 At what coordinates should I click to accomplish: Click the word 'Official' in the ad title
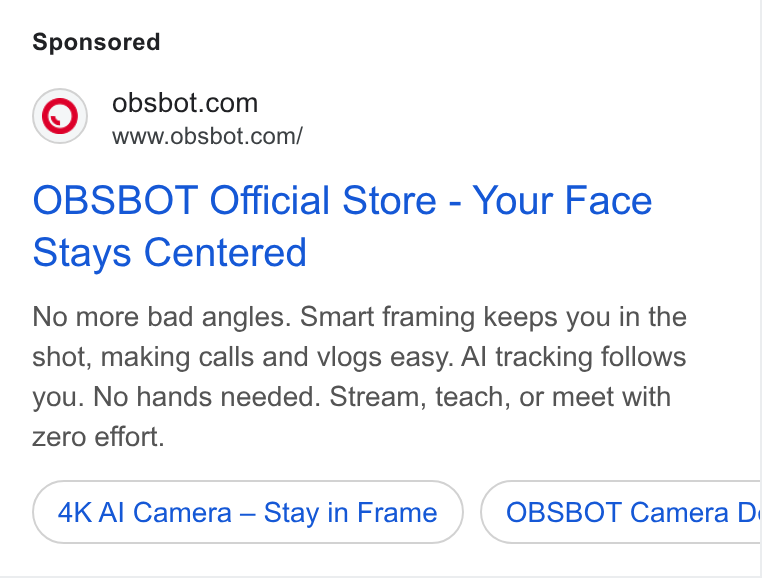(270, 200)
